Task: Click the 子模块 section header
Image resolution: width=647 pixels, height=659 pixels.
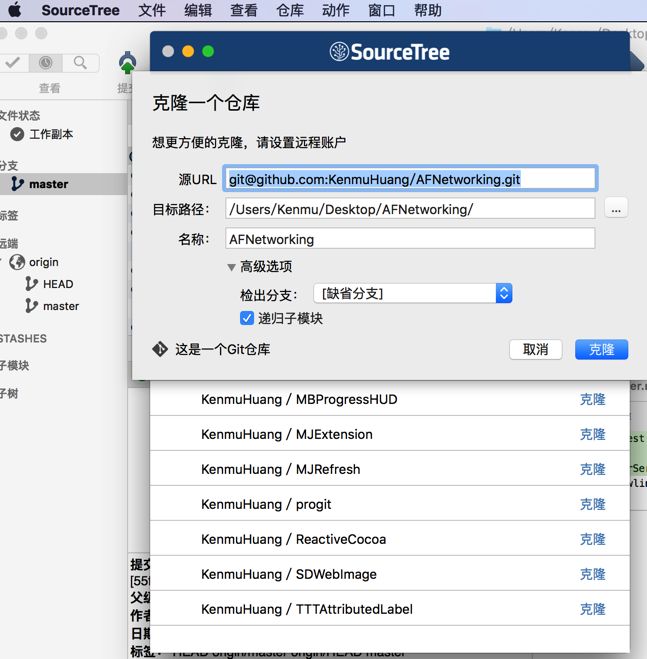Action: pyautogui.click(x=14, y=366)
